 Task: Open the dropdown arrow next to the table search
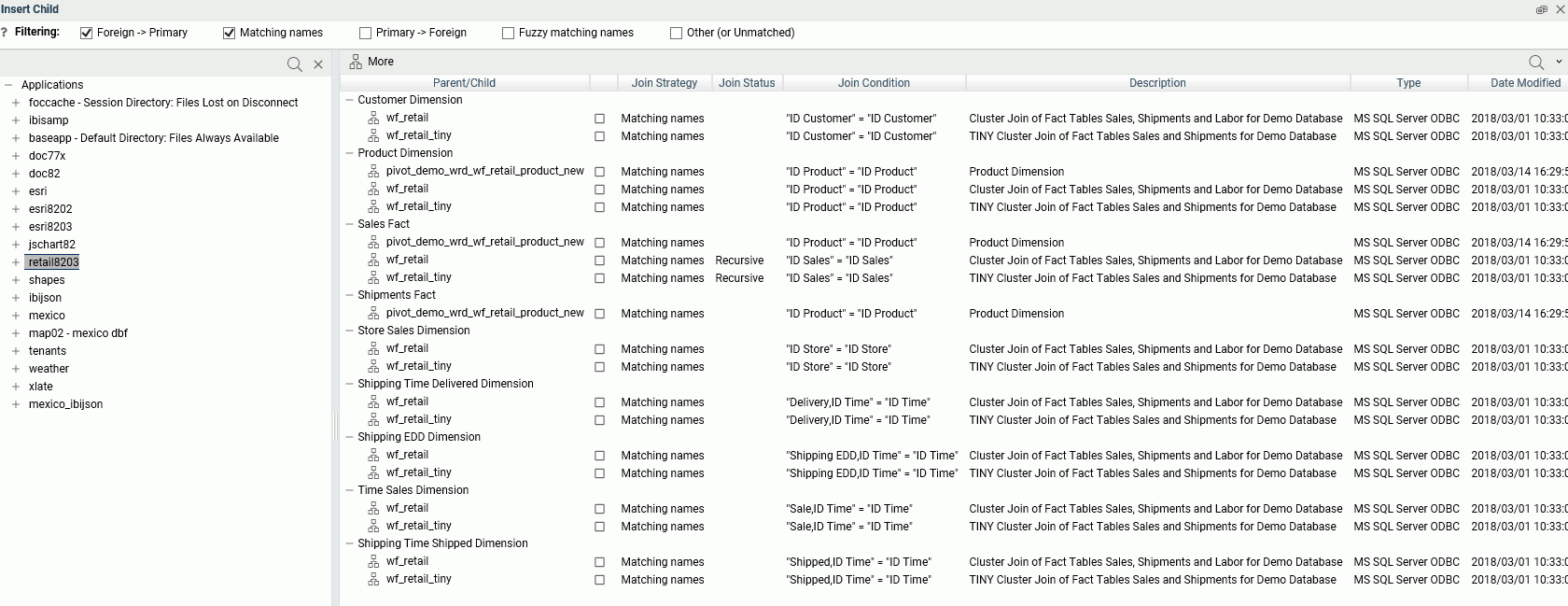click(1559, 63)
